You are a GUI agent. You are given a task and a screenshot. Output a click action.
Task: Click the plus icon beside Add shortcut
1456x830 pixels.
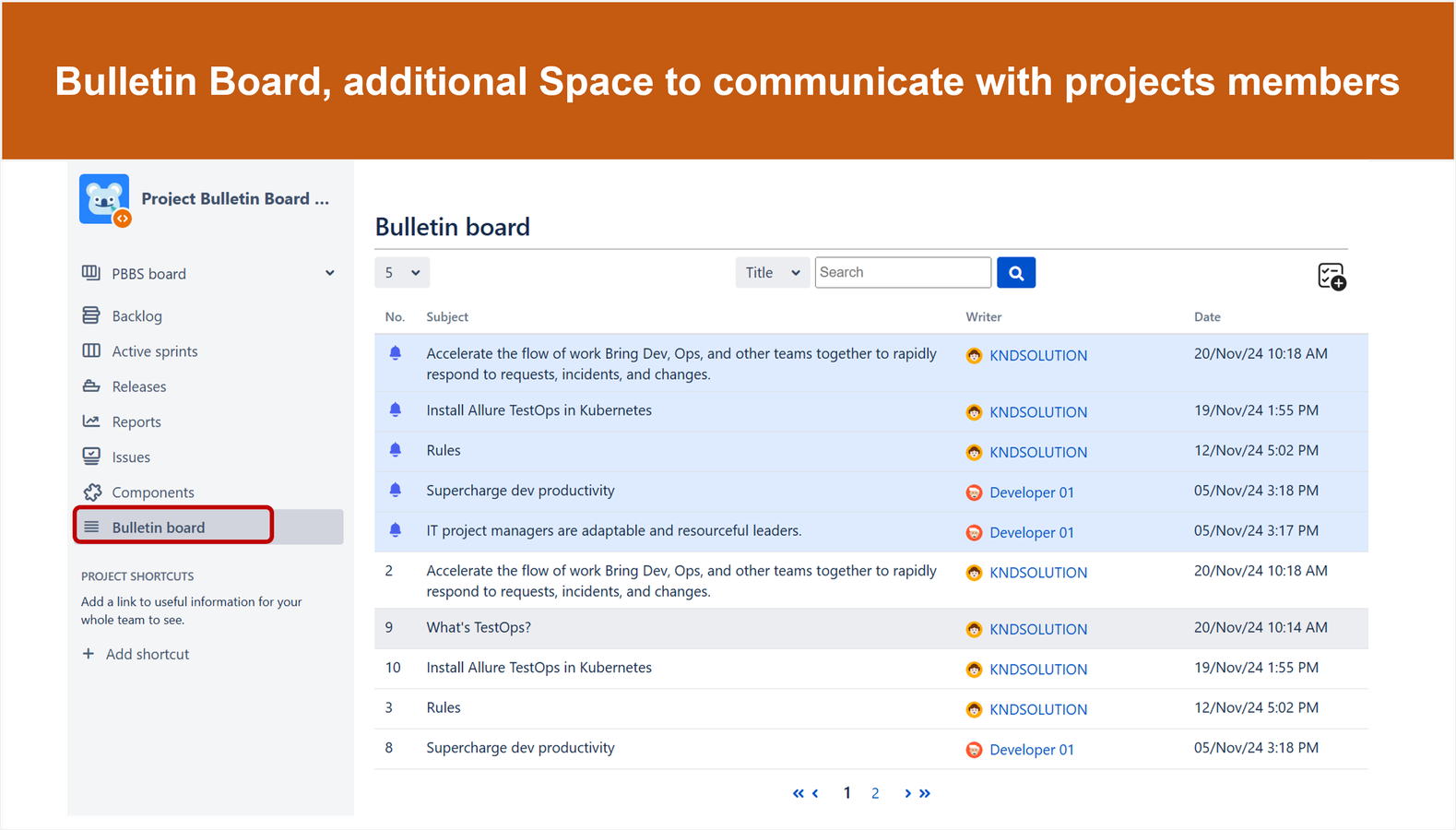point(89,653)
